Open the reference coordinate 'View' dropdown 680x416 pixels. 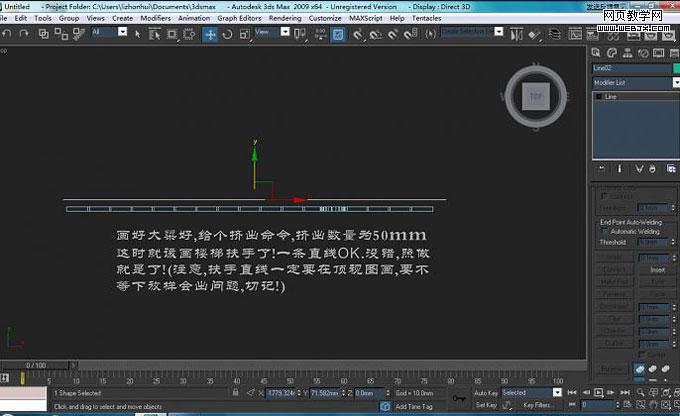285,32
